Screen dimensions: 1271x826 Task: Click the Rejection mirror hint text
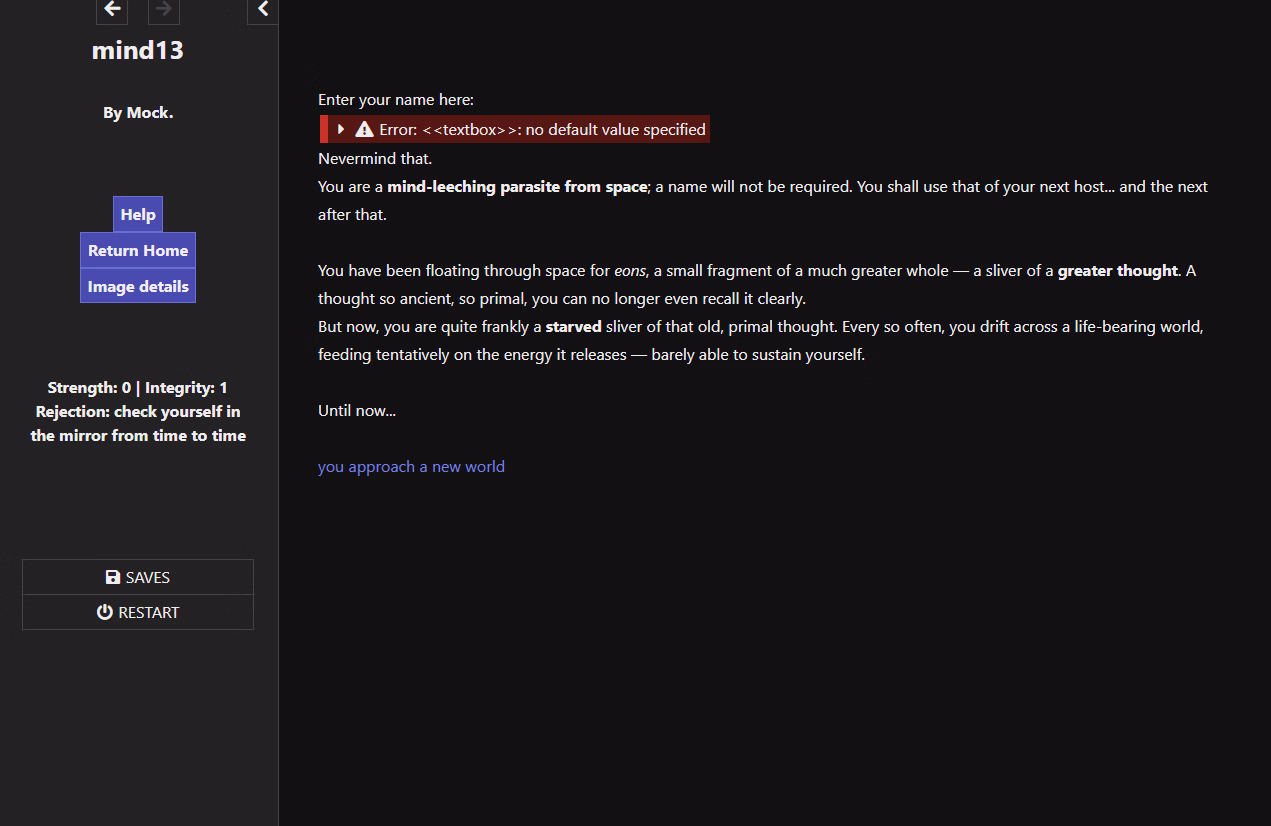click(x=138, y=424)
